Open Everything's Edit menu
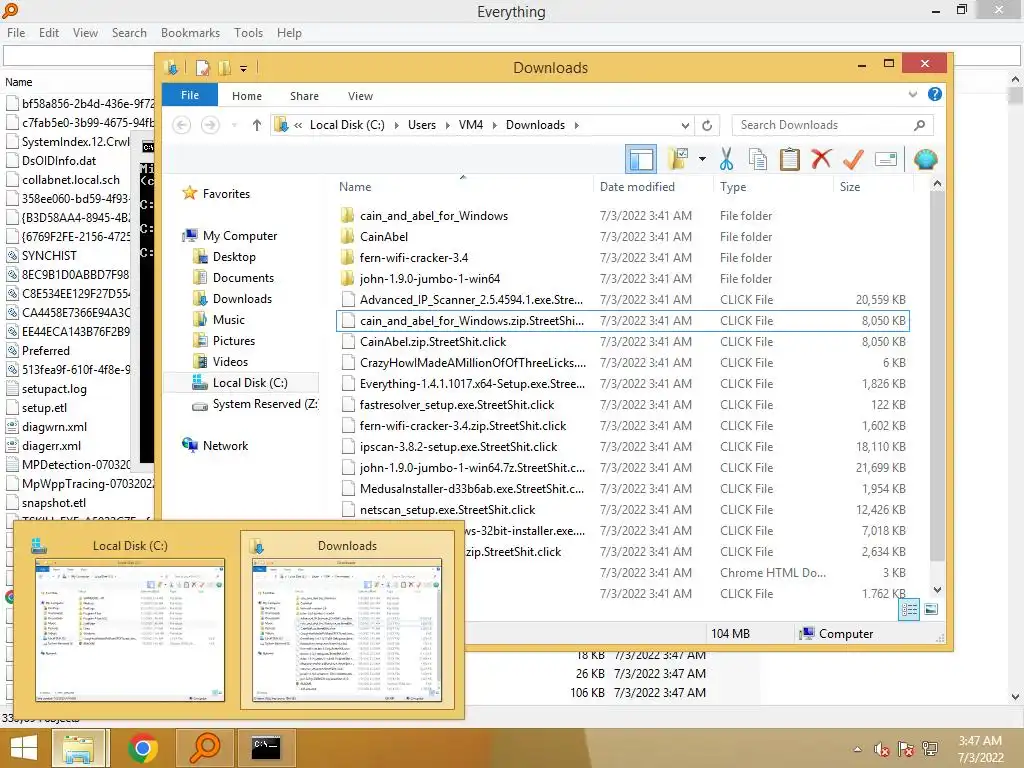This screenshot has height=768, width=1024. tap(49, 33)
